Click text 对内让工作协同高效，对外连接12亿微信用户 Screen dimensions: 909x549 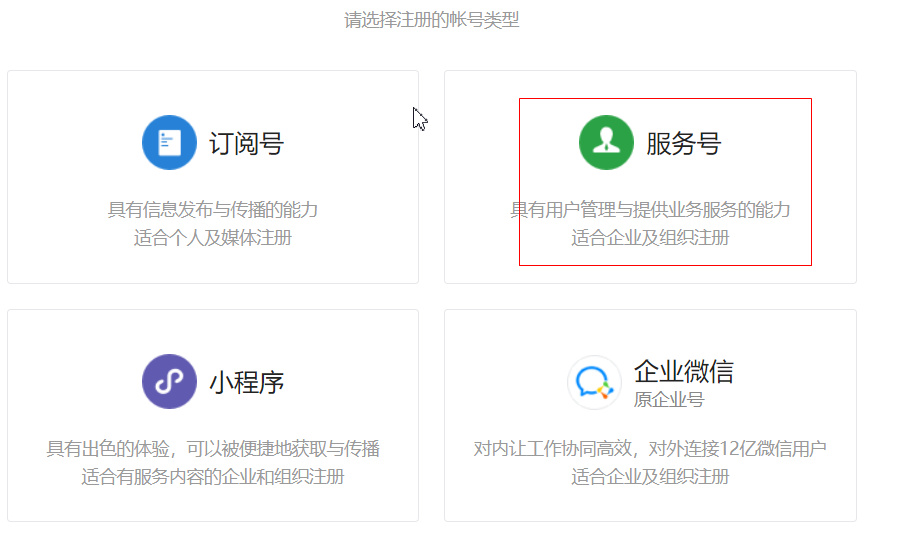(650, 449)
